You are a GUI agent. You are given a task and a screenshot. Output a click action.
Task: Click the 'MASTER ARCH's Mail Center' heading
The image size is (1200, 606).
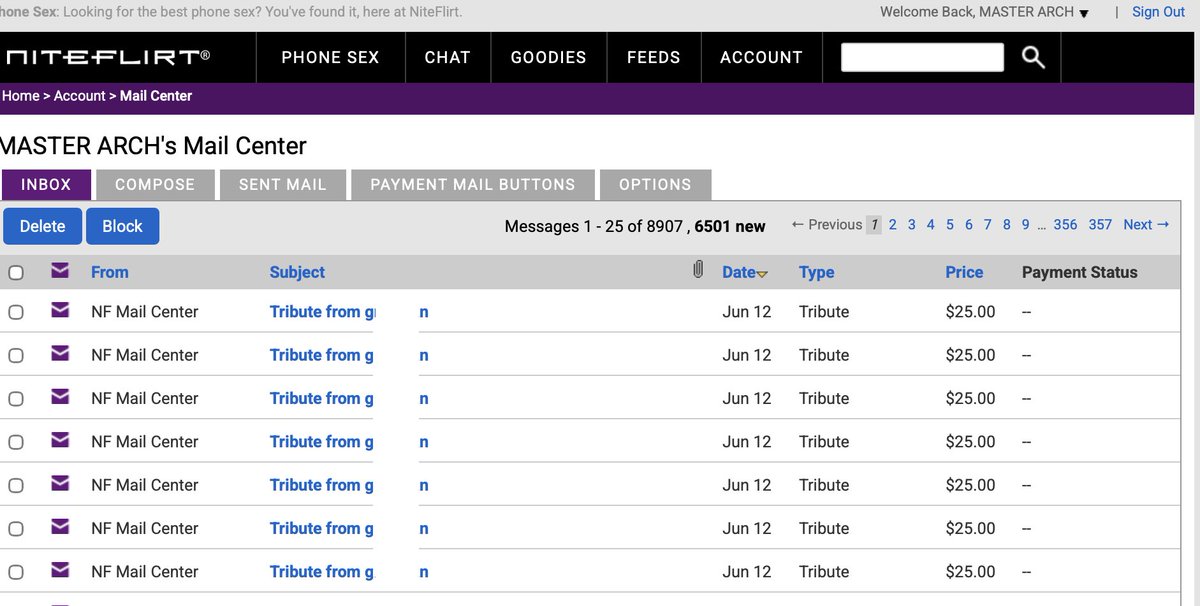(153, 146)
